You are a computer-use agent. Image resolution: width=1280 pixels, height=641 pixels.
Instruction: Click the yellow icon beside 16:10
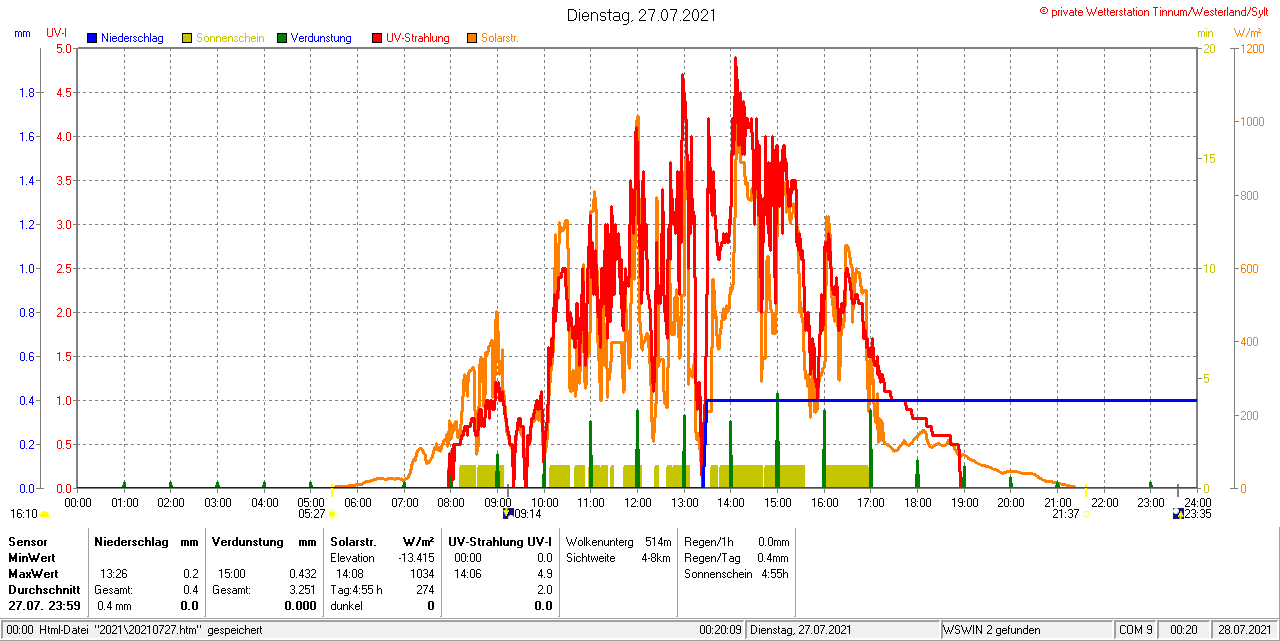pos(44,514)
